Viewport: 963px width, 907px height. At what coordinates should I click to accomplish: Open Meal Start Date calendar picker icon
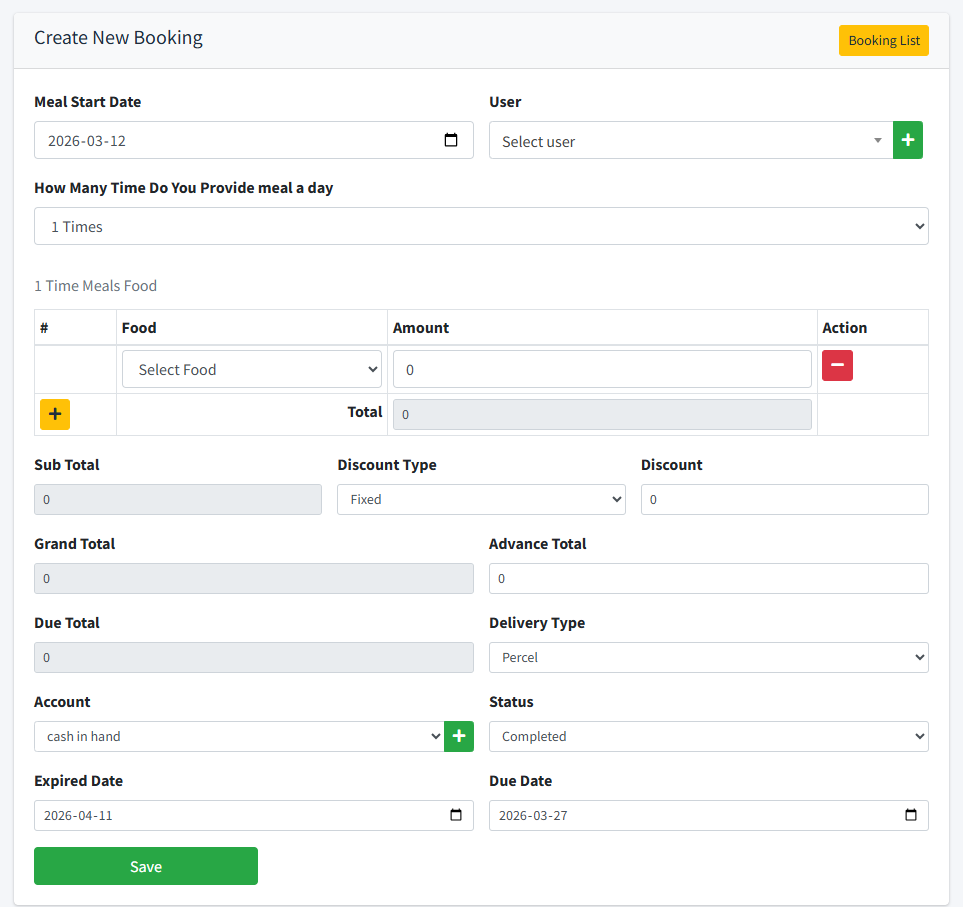(451, 140)
